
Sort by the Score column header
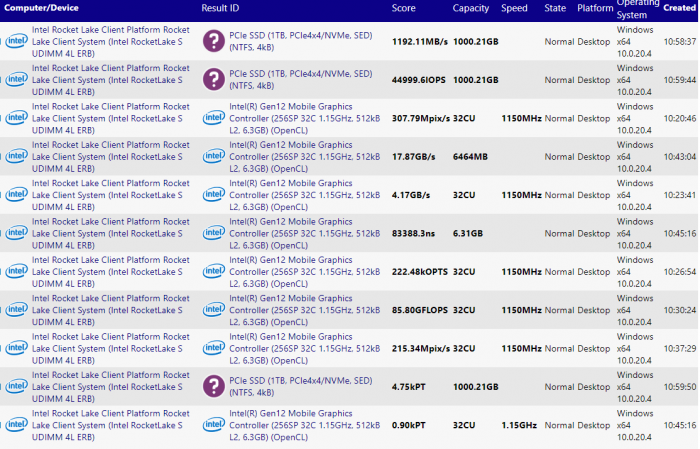tap(404, 8)
